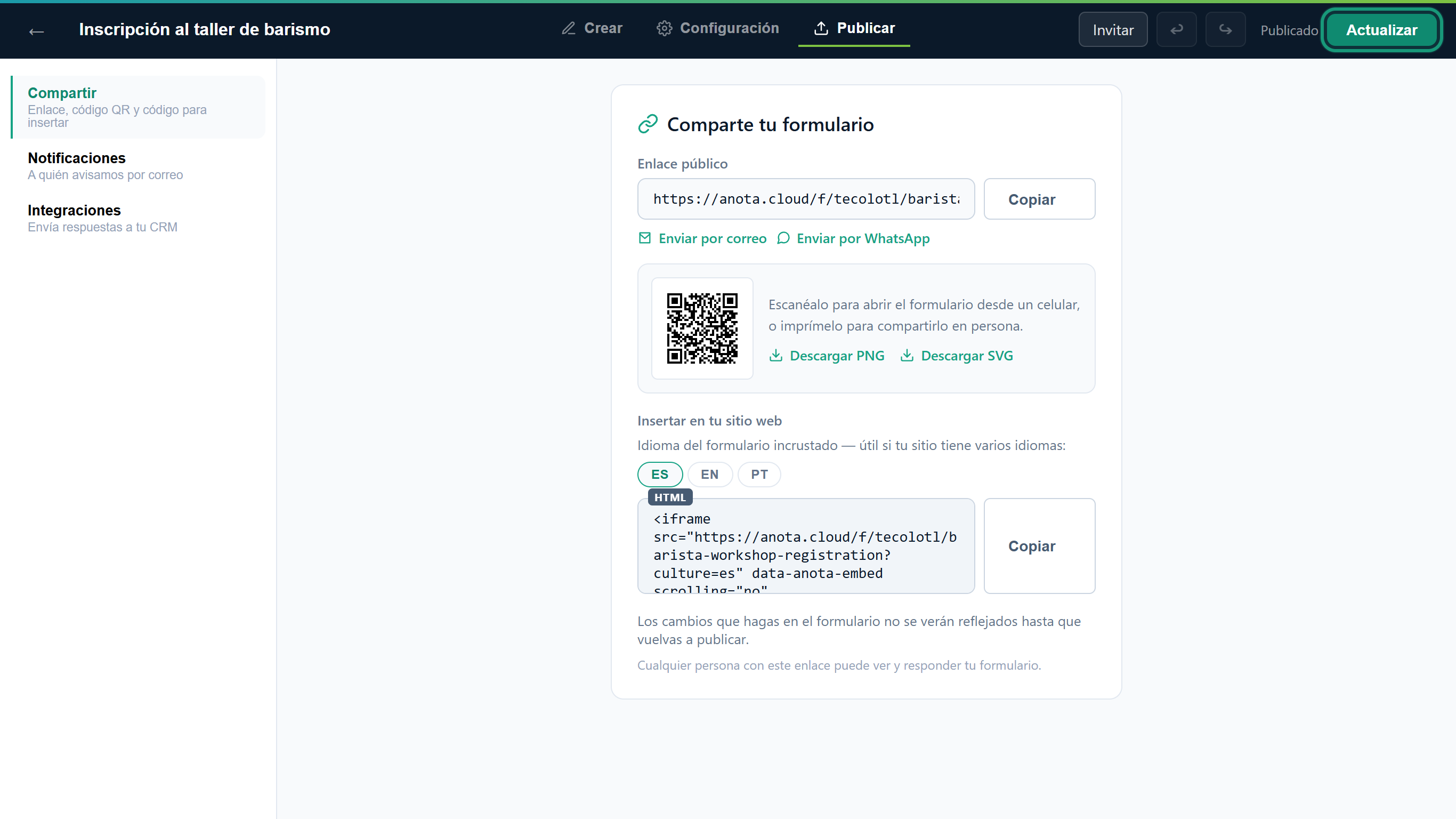
Task: Open the Notificaciones sidebar section
Action: (138, 166)
